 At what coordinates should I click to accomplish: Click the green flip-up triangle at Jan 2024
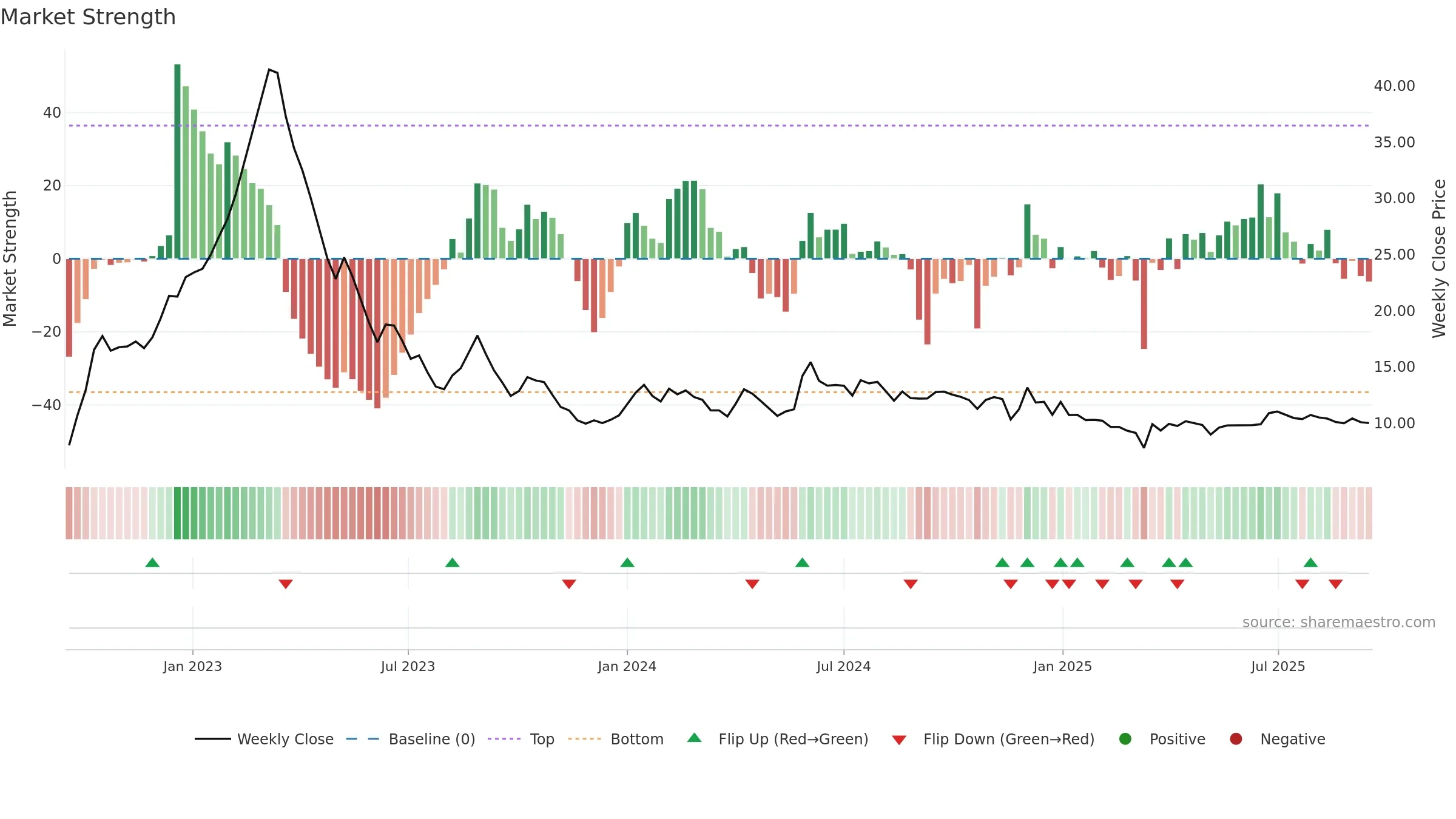(627, 562)
